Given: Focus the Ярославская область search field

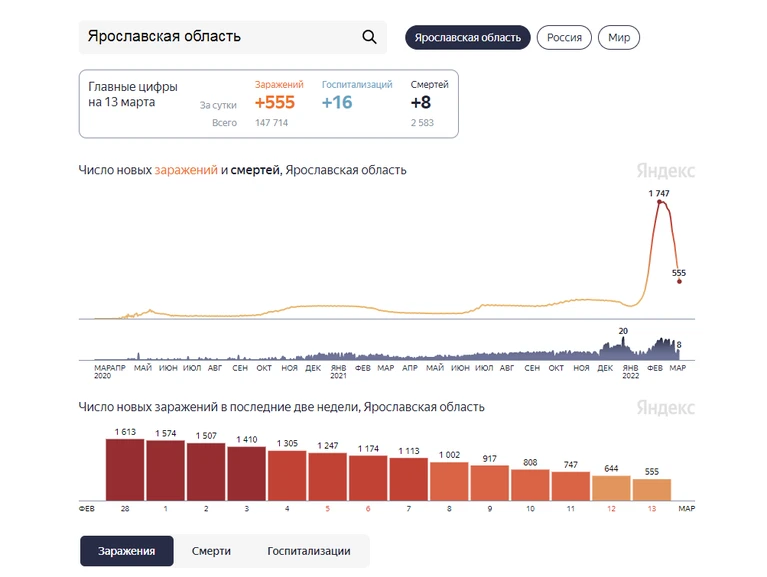Looking at the screenshot, I should pos(233,37).
